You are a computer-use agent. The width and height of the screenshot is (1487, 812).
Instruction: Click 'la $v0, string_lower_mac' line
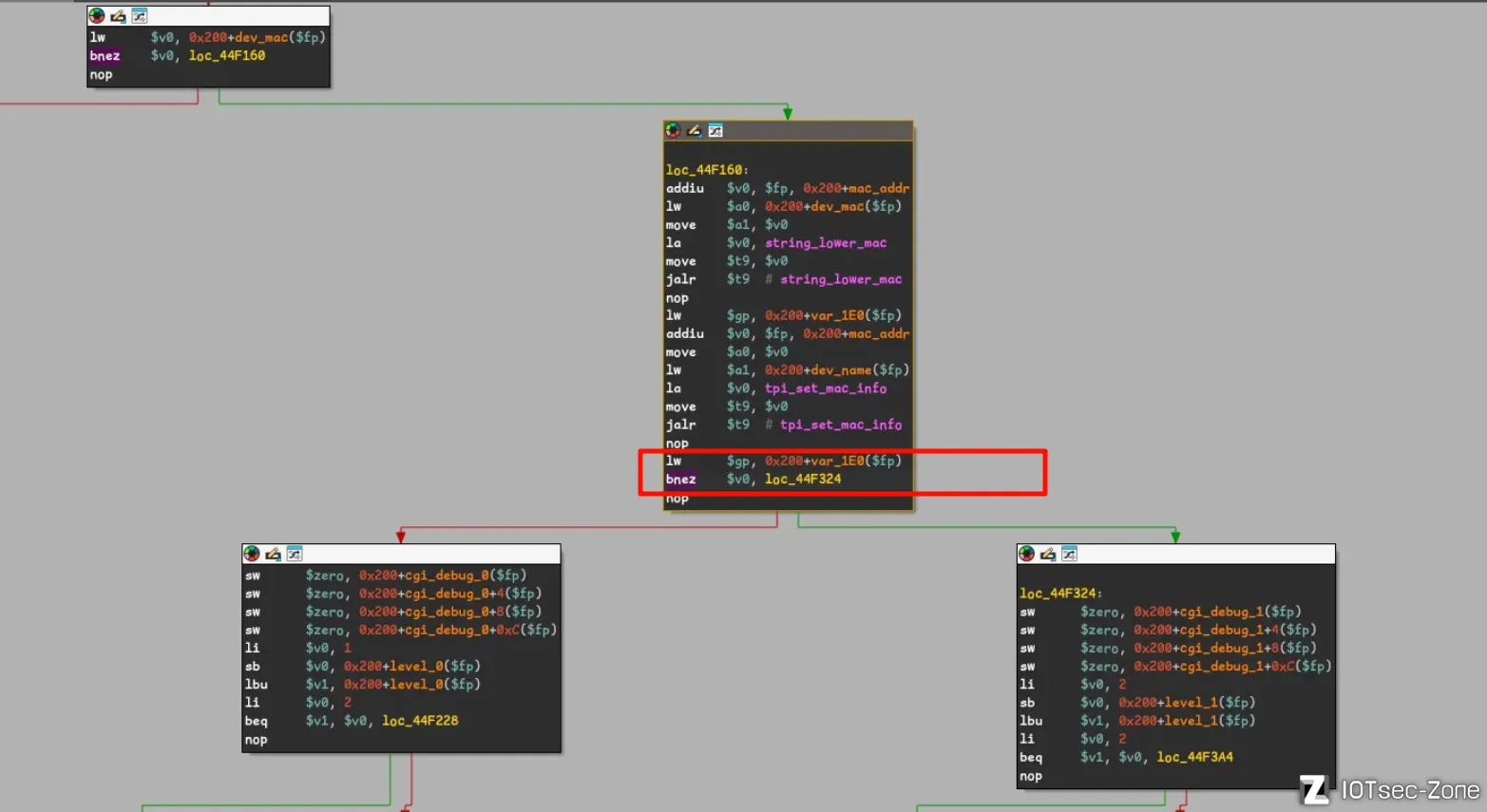coord(776,242)
